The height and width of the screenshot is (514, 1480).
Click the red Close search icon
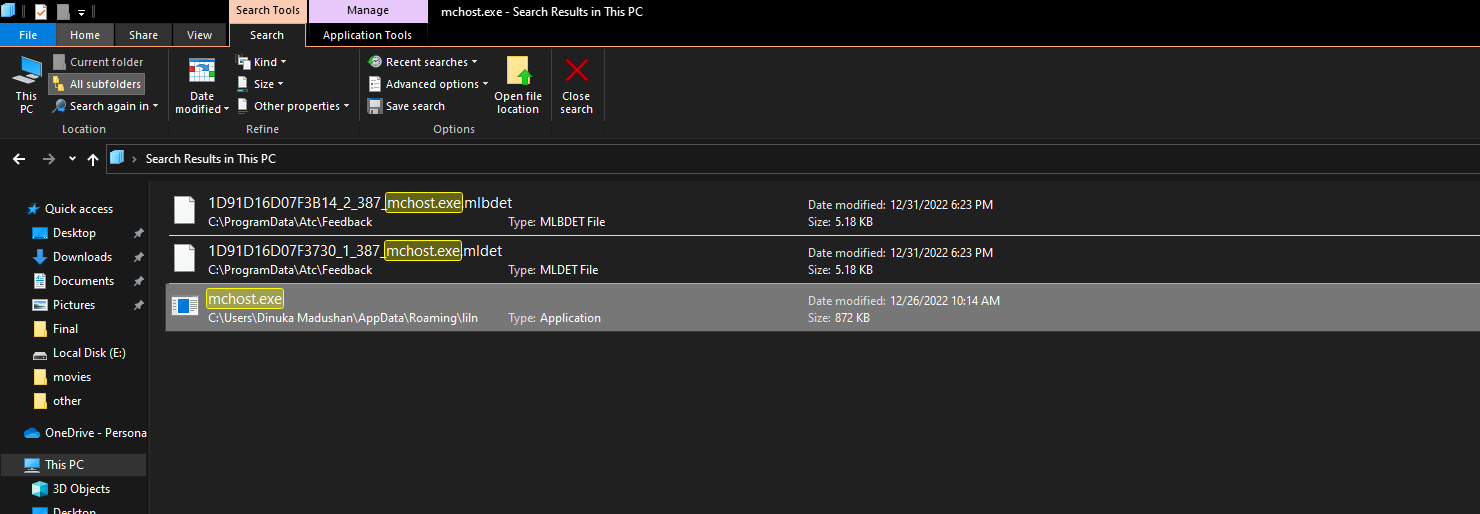pos(577,71)
